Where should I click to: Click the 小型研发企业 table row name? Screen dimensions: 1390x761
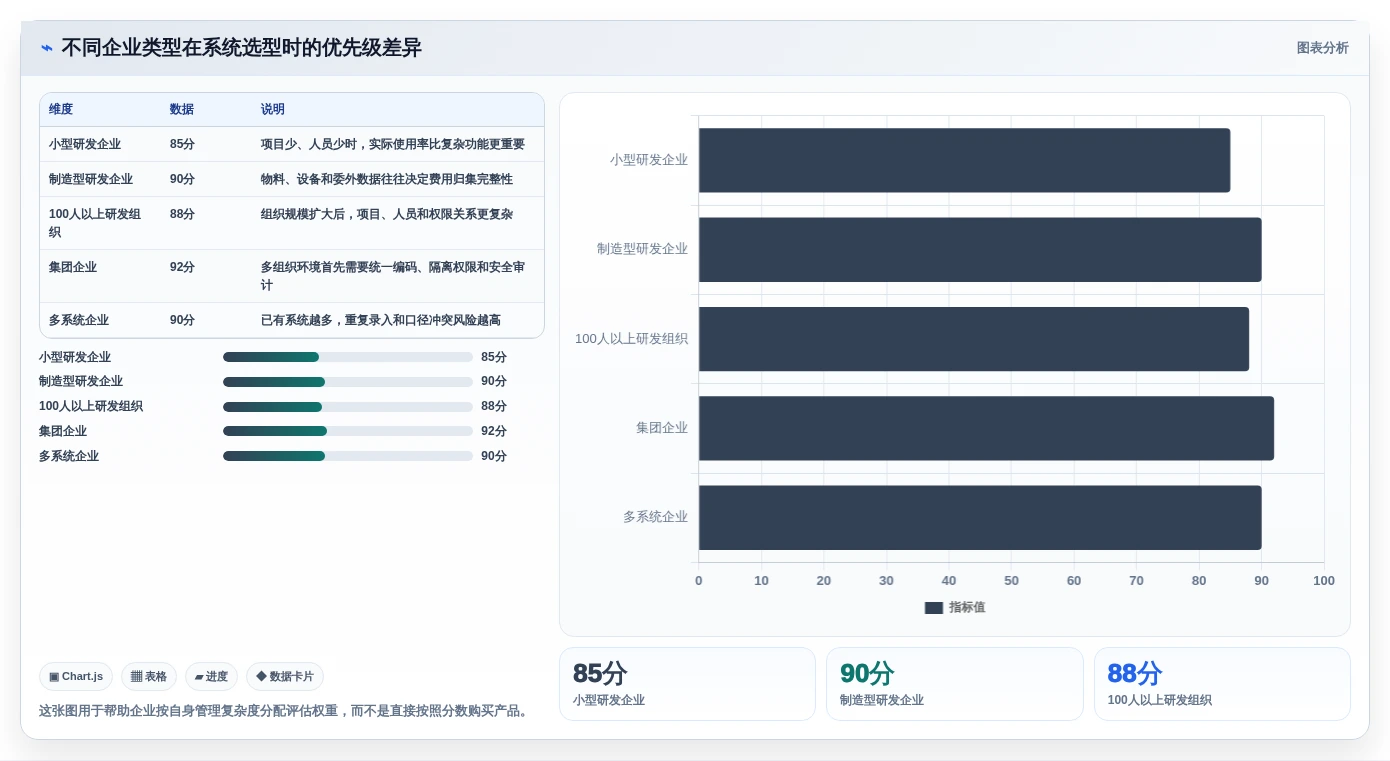(x=85, y=144)
